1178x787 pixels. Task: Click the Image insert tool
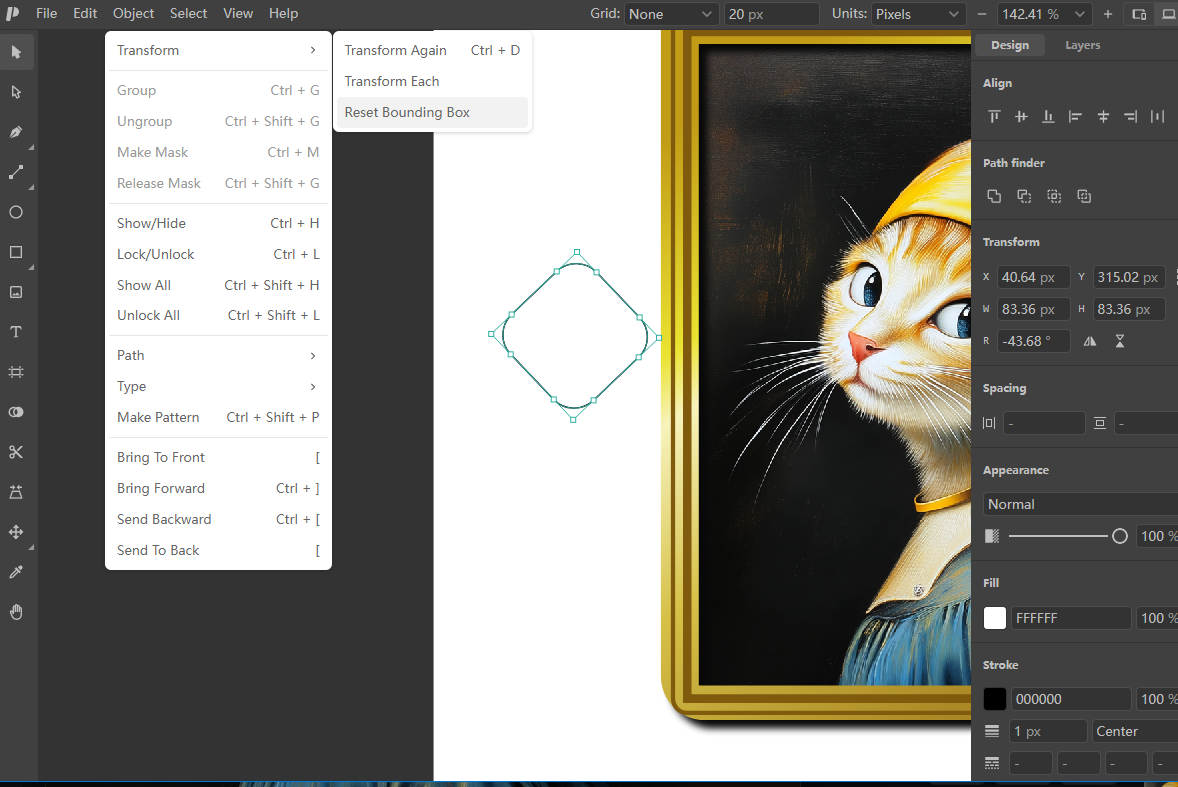[16, 292]
